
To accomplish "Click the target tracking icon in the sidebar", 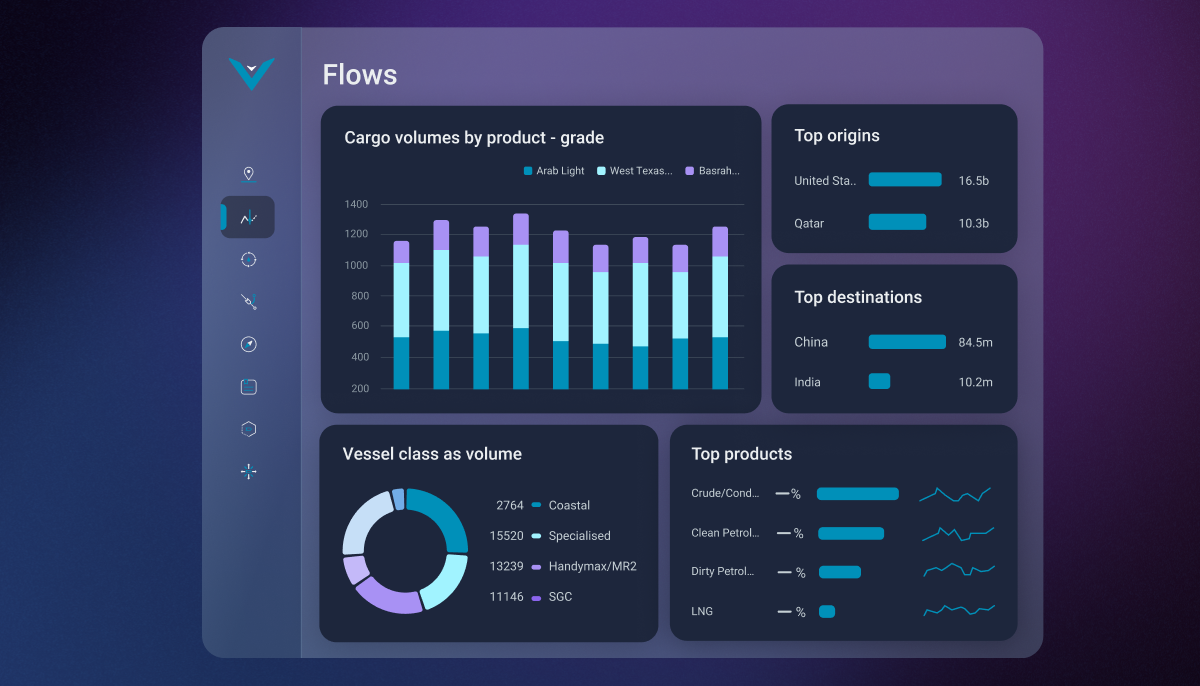I will tap(248, 259).
